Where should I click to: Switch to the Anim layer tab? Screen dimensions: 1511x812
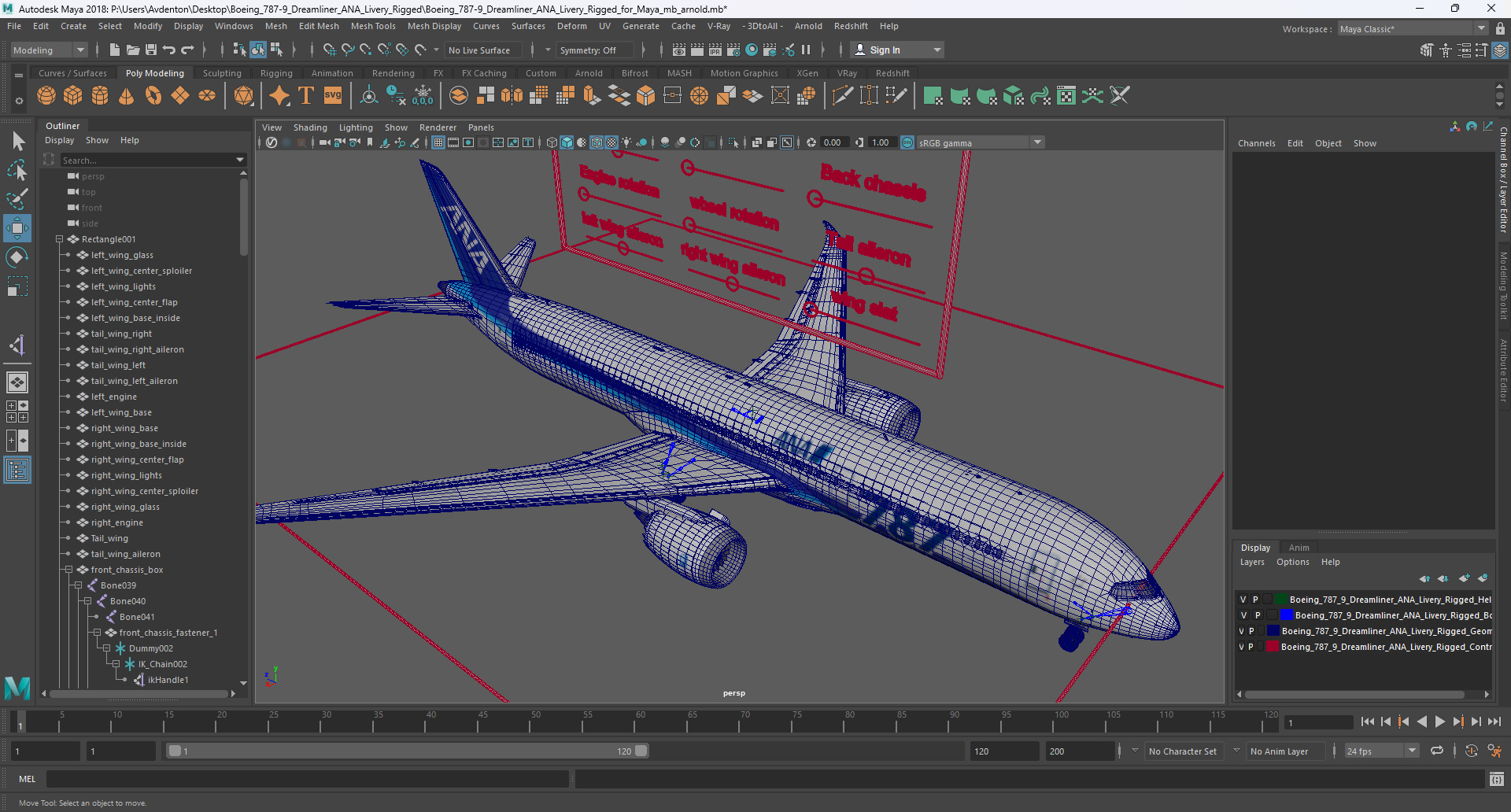tap(1299, 548)
